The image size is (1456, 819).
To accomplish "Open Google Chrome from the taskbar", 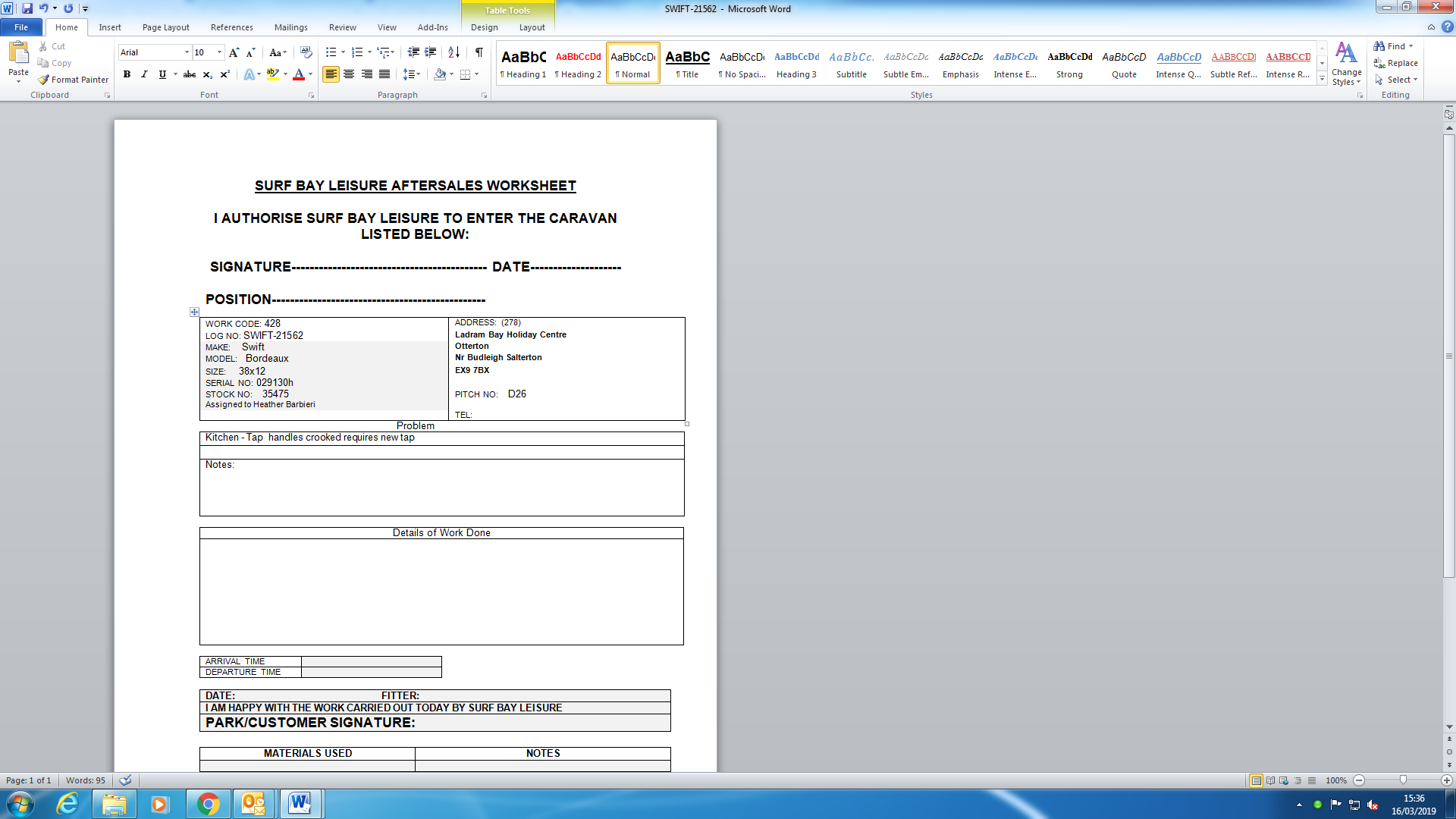I will tap(208, 804).
